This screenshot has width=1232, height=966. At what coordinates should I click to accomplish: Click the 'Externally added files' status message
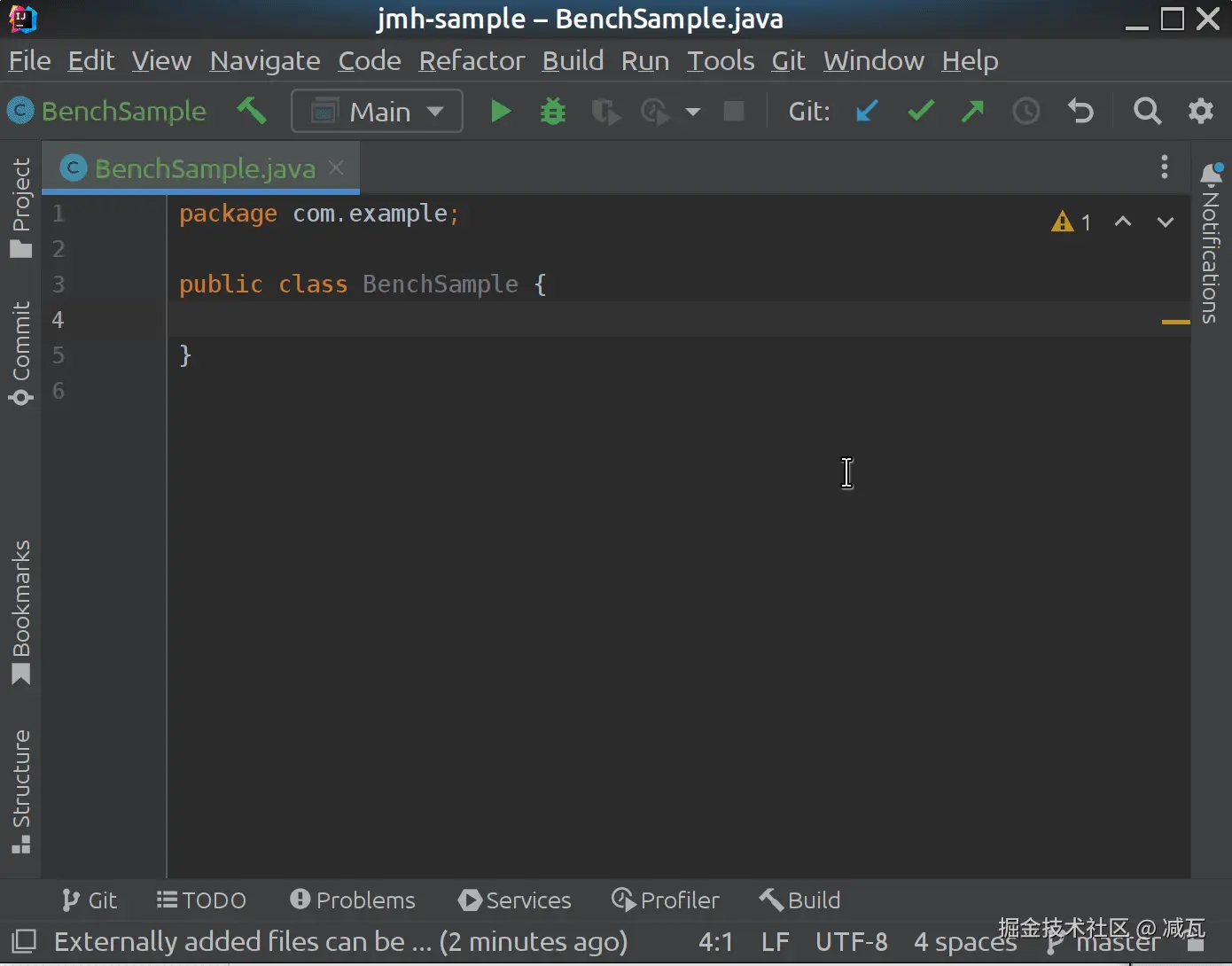tap(341, 941)
